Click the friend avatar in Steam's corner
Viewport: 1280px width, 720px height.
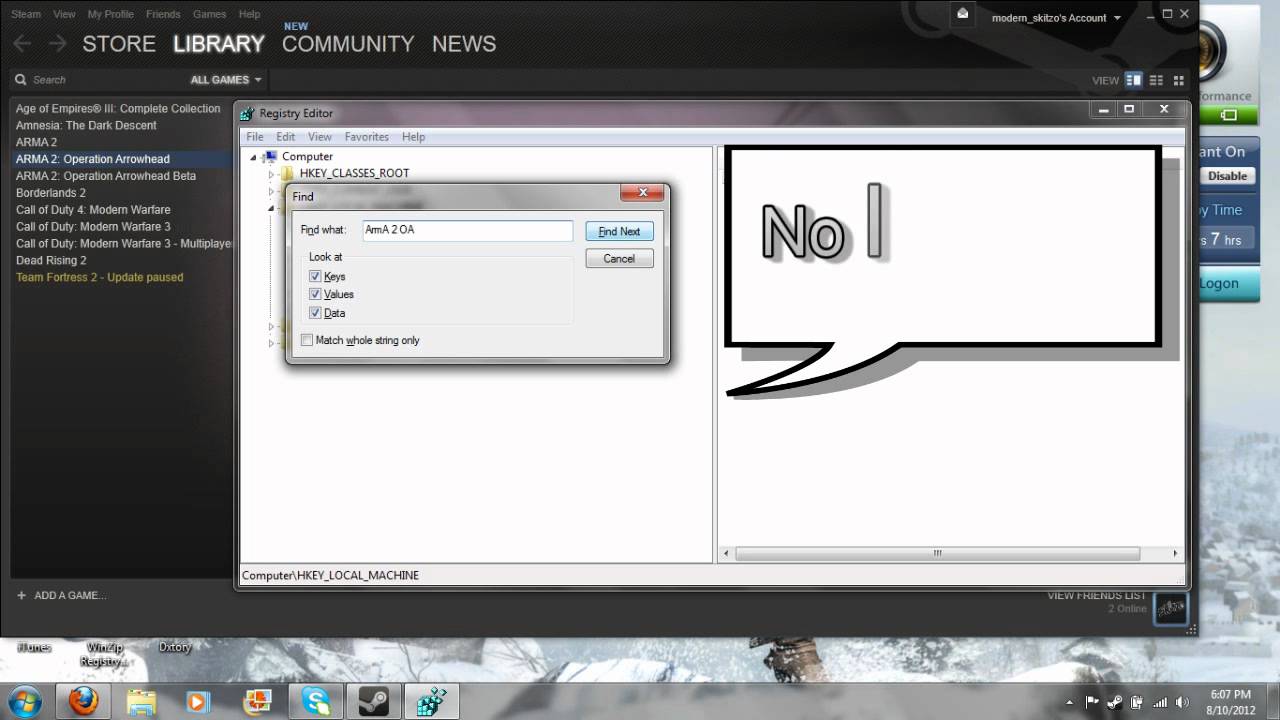pos(1171,608)
